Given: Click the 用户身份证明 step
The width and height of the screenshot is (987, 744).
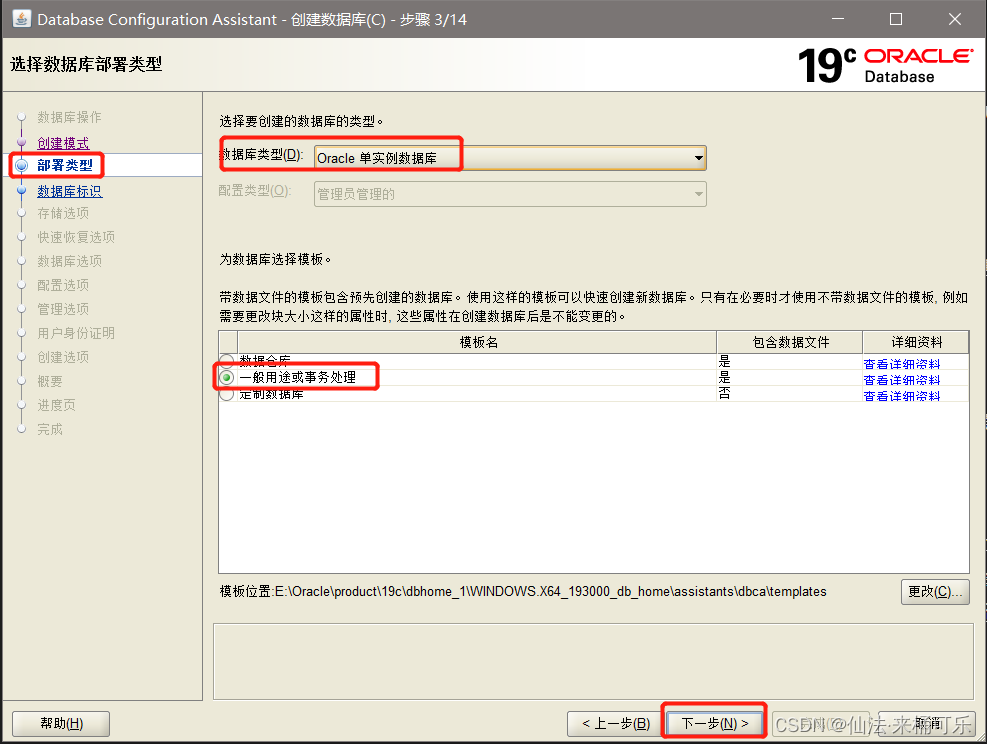Looking at the screenshot, I should click(x=76, y=333).
